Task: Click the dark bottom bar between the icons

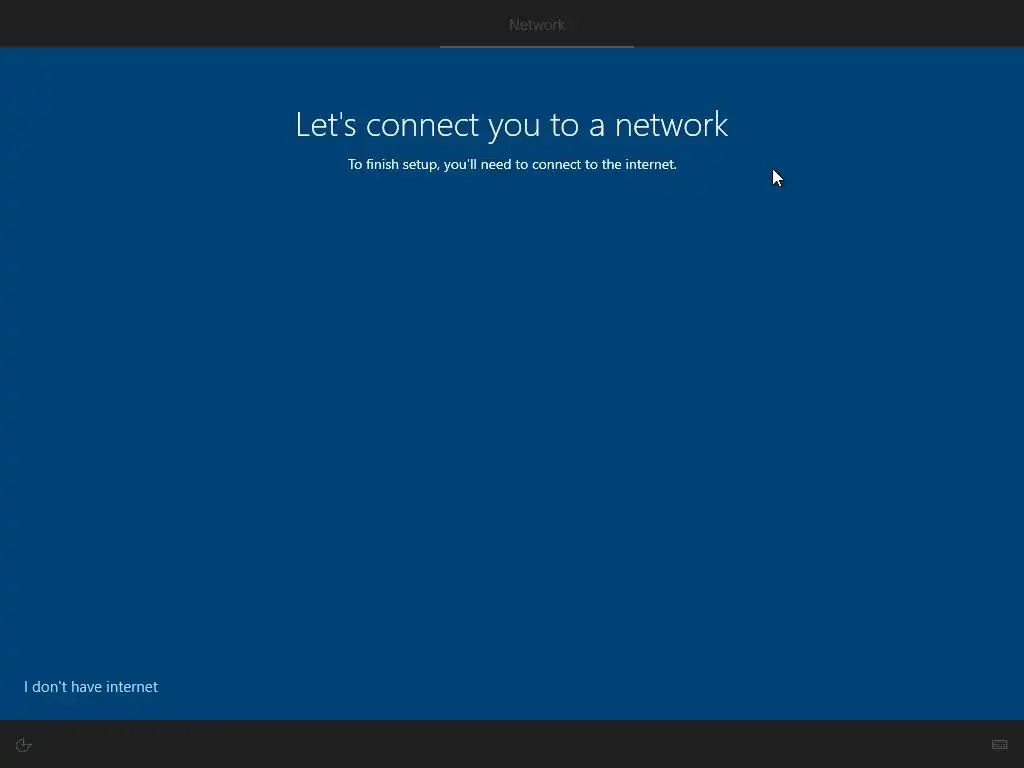Action: 512,744
